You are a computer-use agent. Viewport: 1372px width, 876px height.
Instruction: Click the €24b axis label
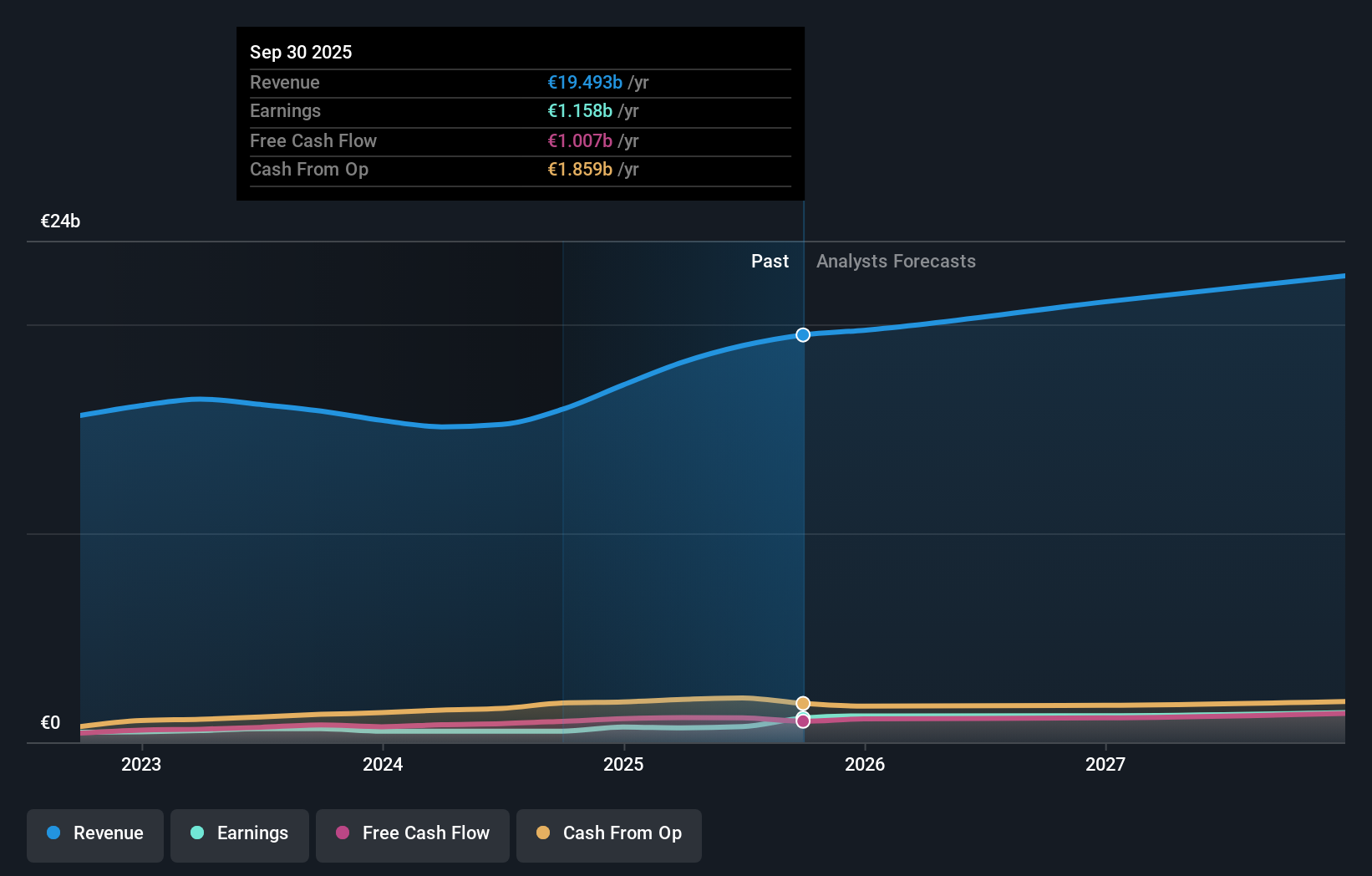pos(59,222)
